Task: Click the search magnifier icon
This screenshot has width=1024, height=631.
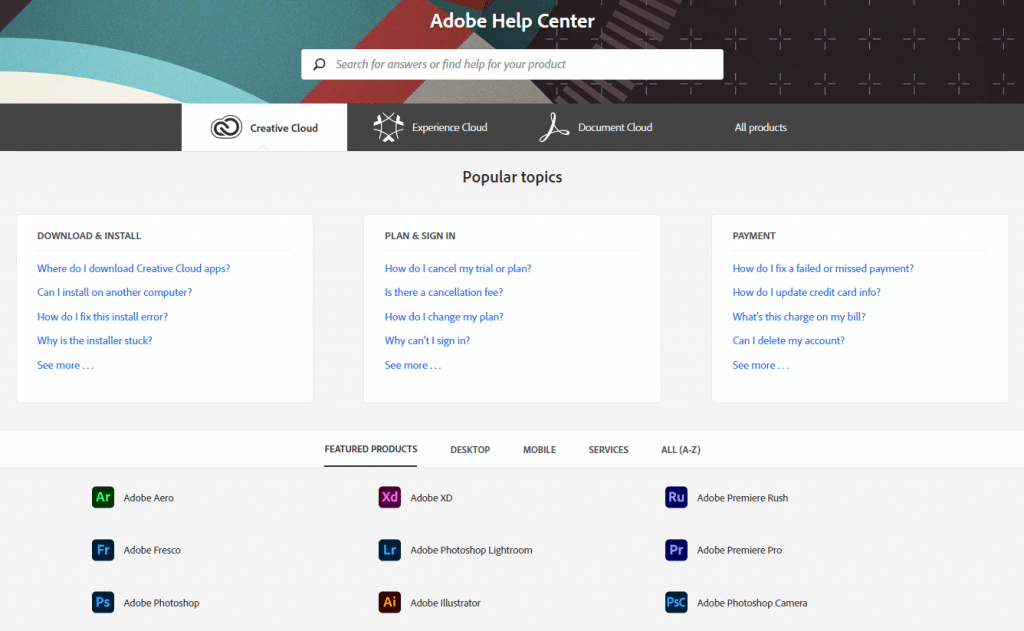Action: coord(319,64)
